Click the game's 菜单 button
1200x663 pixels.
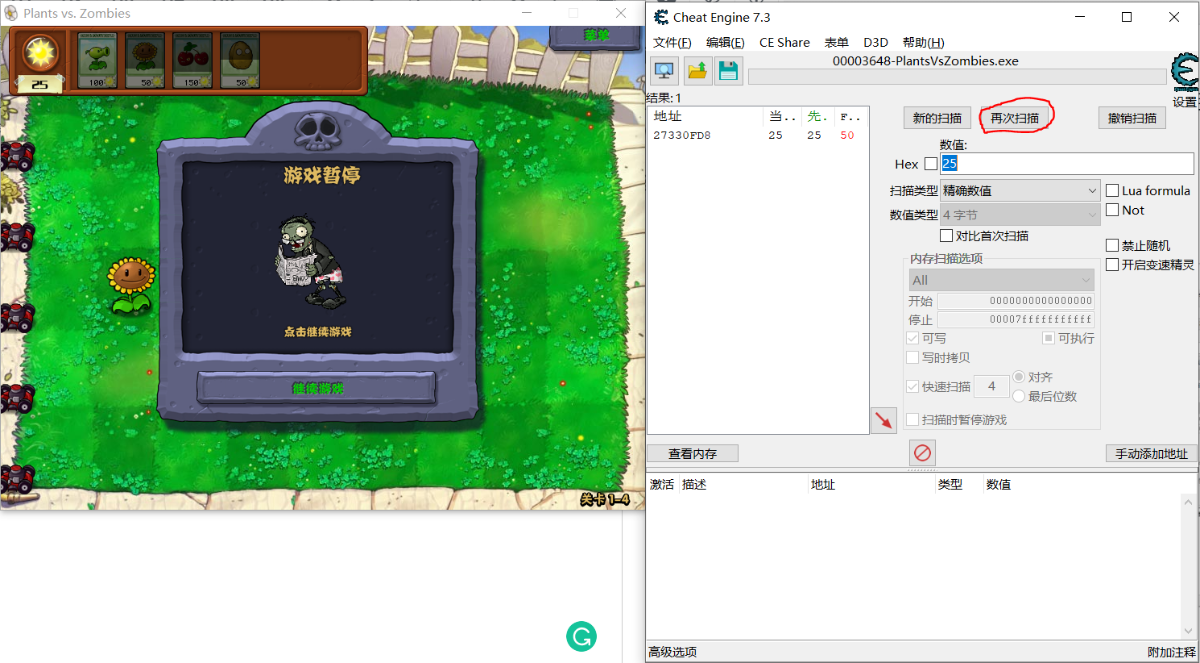[x=596, y=35]
